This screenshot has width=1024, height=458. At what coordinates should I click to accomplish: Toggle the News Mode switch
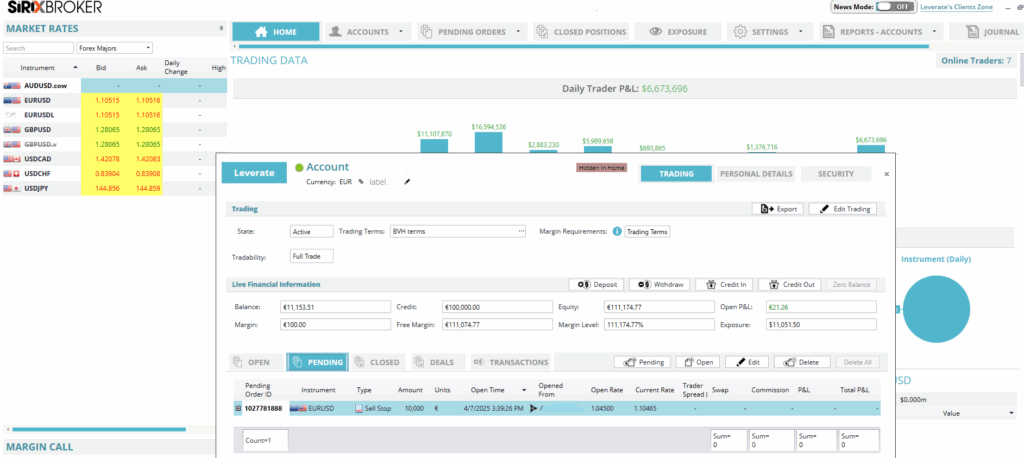[x=895, y=6]
